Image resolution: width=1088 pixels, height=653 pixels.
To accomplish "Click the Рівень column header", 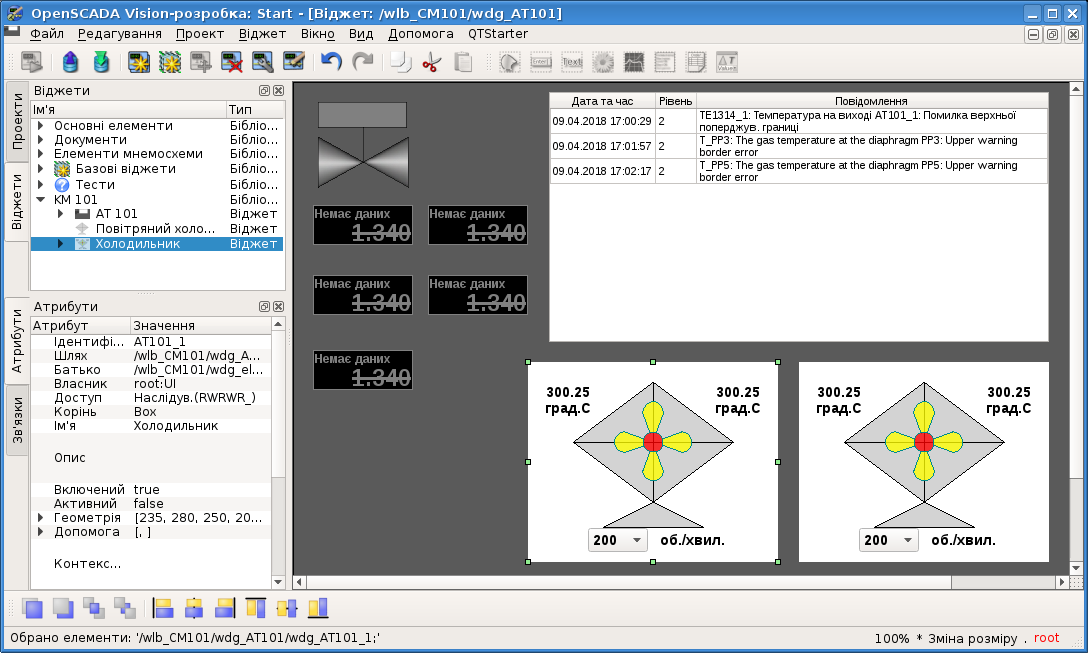I will [674, 101].
